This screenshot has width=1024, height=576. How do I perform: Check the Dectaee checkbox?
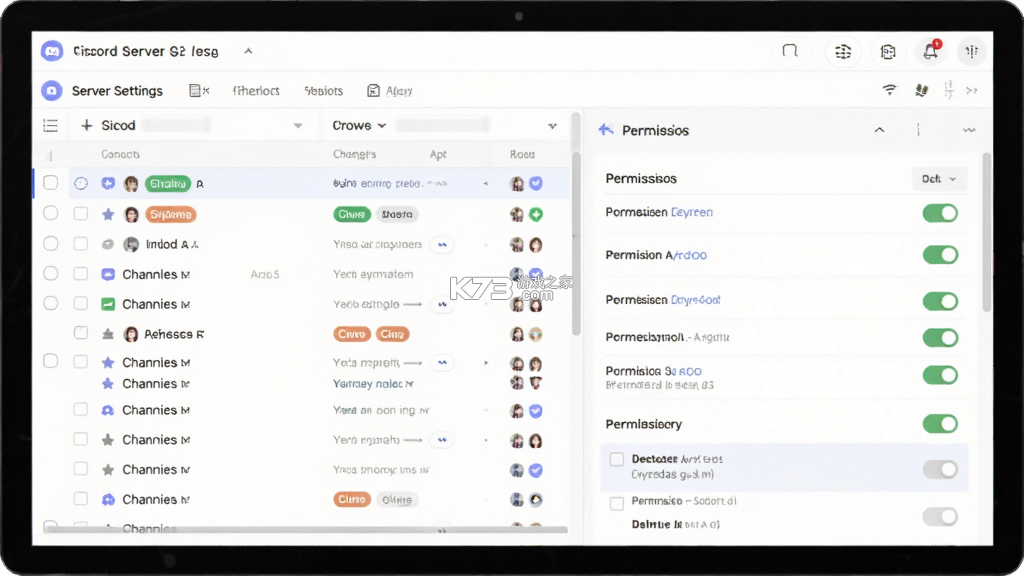pos(616,459)
